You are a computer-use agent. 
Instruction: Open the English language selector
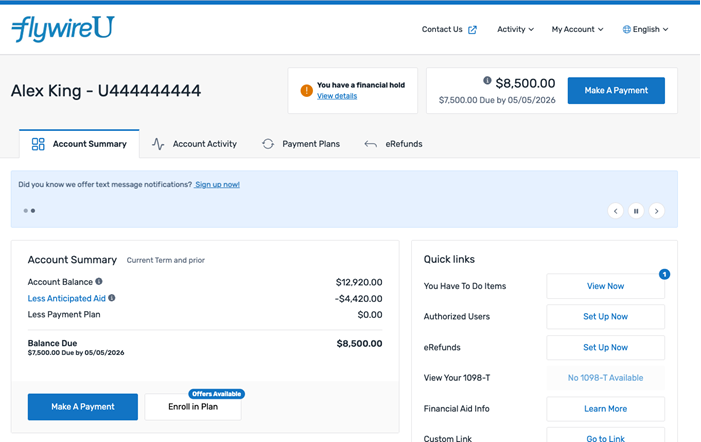[646, 29]
